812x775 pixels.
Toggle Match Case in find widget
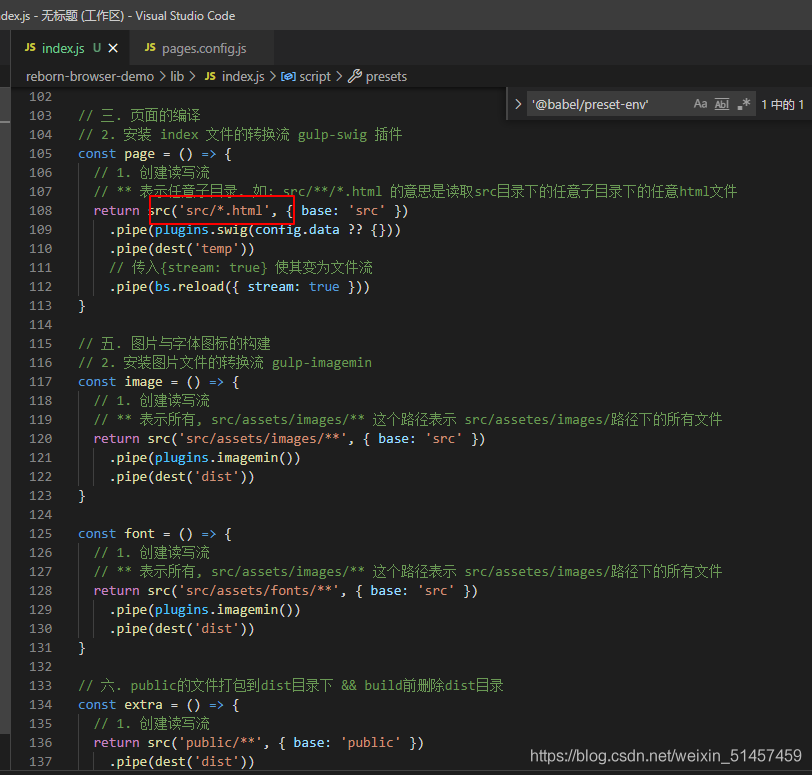(x=700, y=104)
